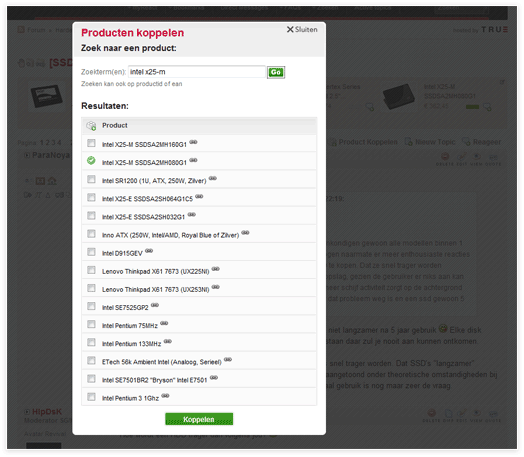Screen dimensions: 524x457
Task: Tick the Intel Pentium 133MHz checkbox
Action: pyautogui.click(x=91, y=342)
